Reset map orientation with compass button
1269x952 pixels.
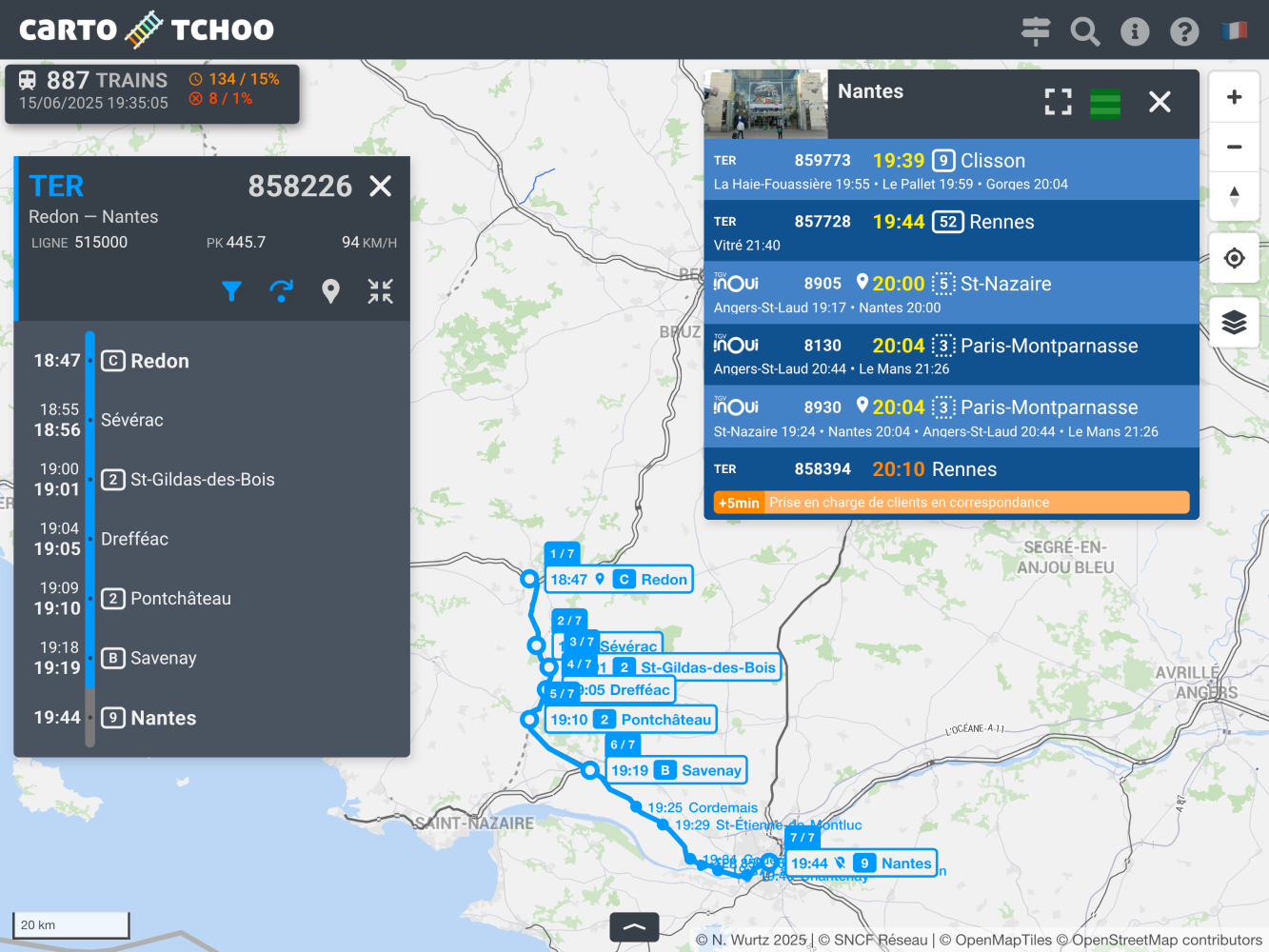click(x=1234, y=196)
